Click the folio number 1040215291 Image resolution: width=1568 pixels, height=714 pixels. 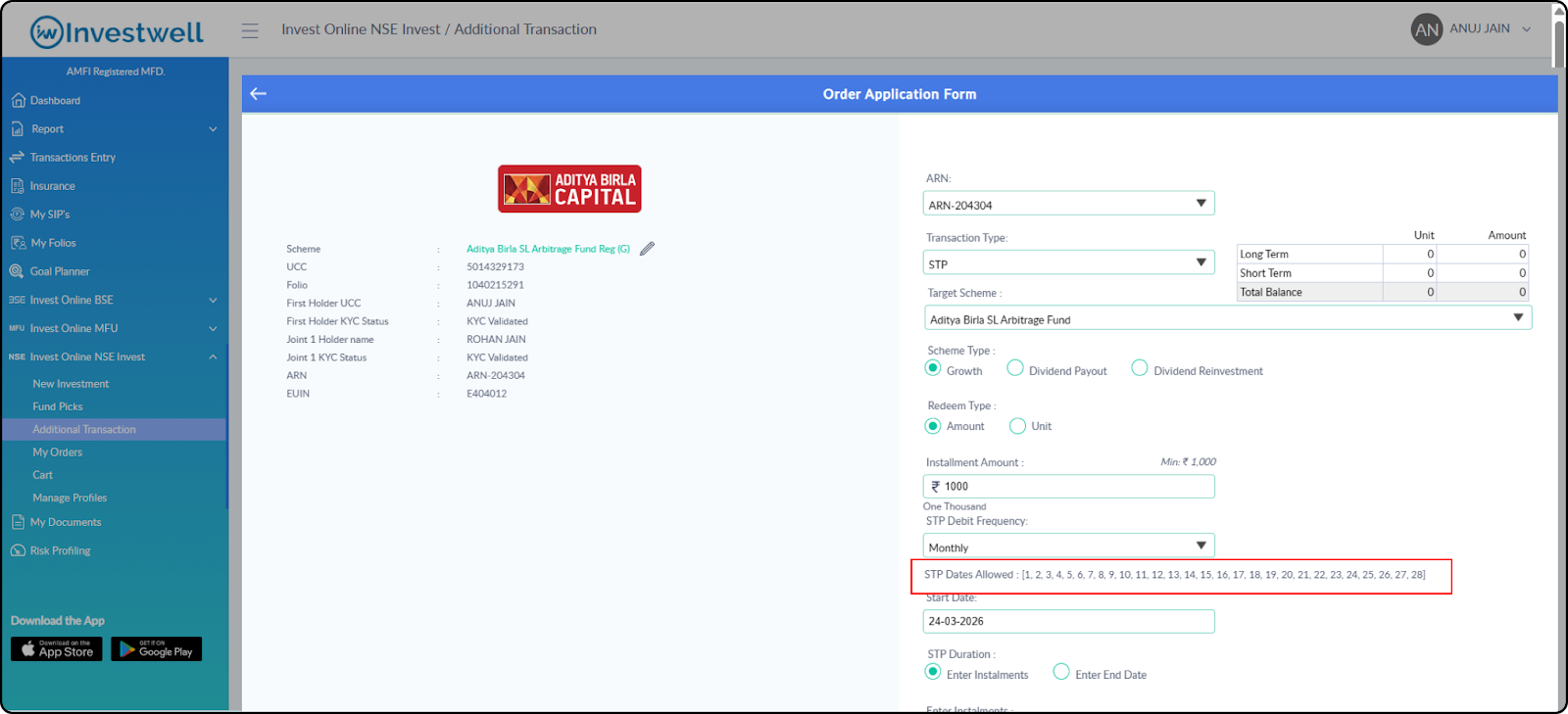point(495,285)
